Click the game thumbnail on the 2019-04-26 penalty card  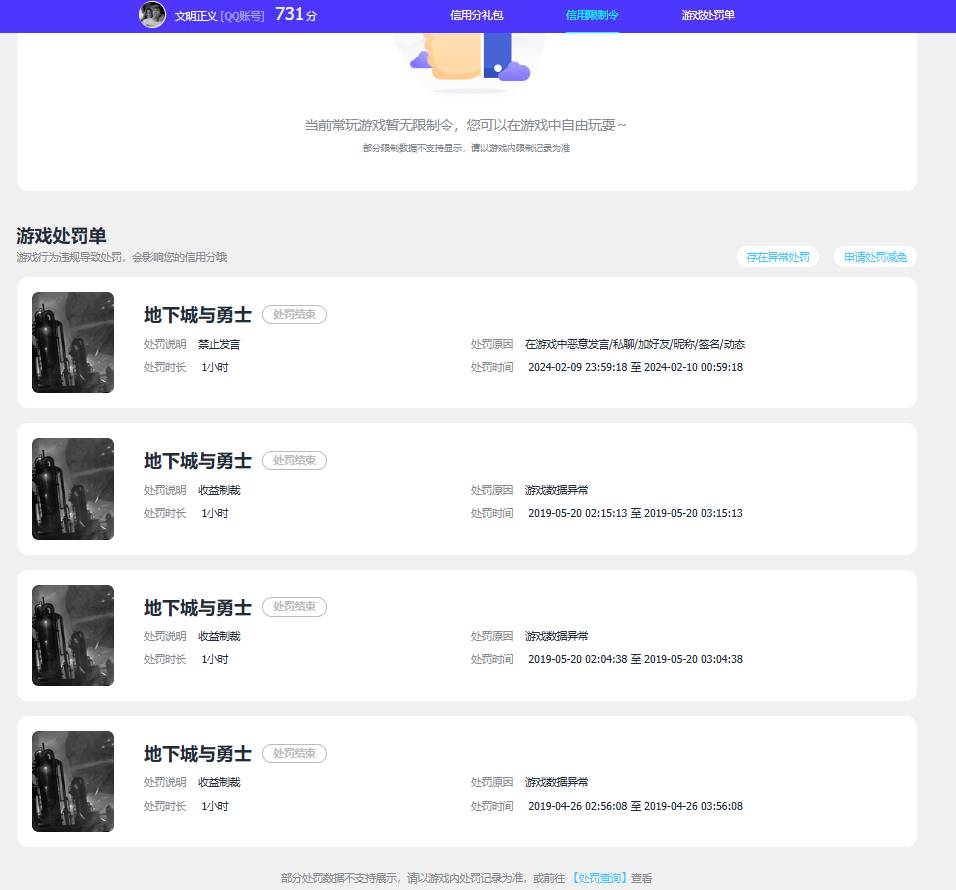73,781
